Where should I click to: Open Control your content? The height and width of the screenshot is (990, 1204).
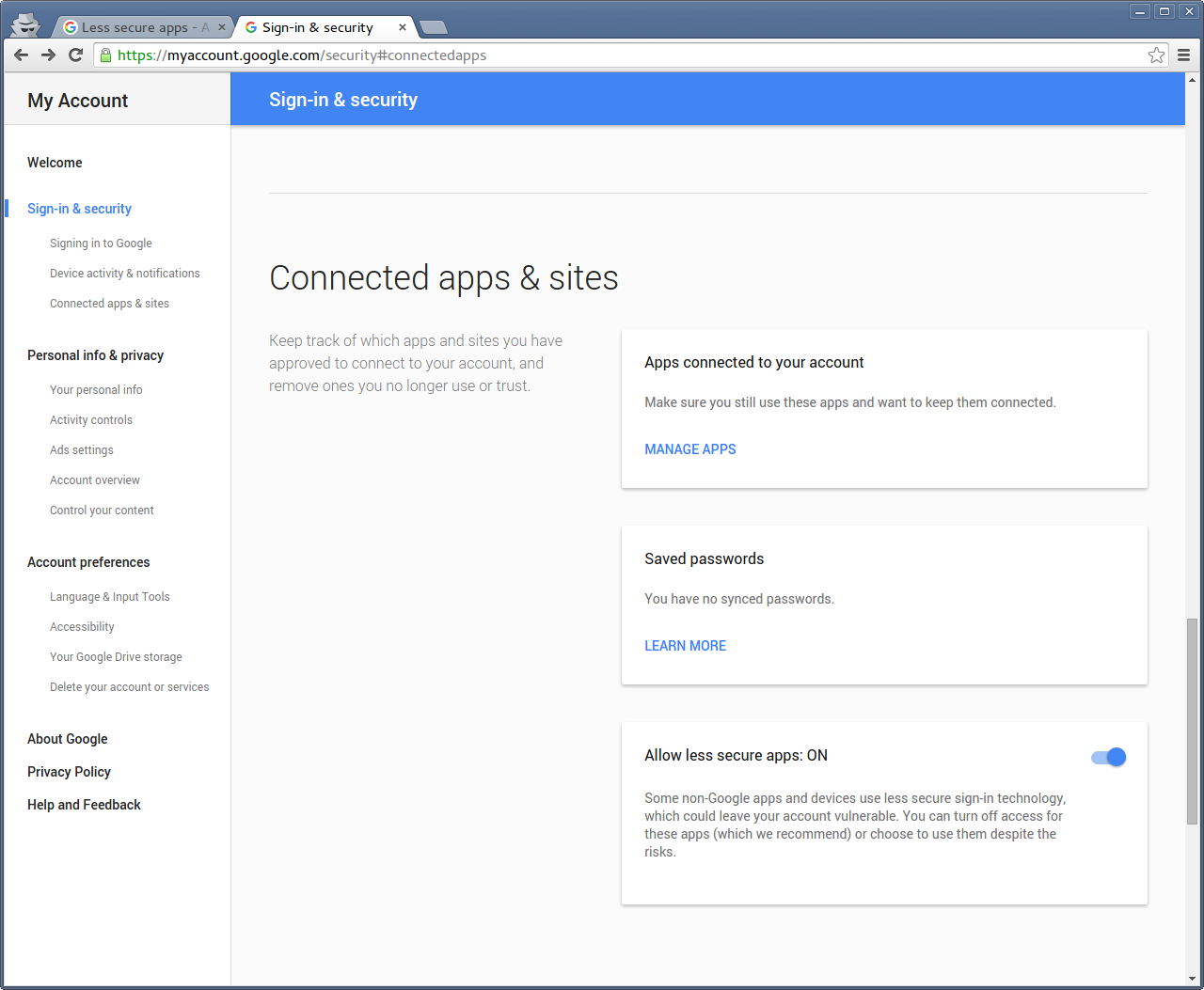click(x=102, y=511)
